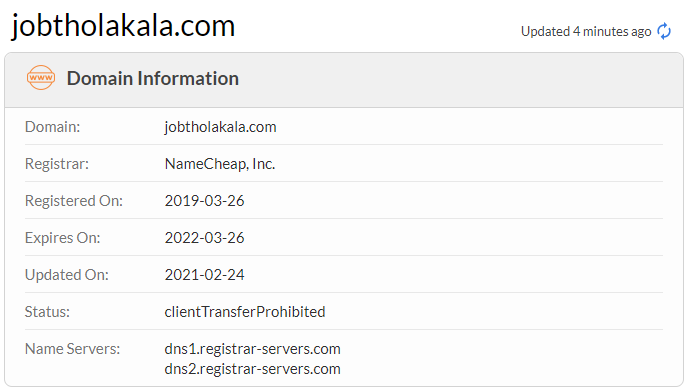Click the updated date 2021-02-24
This screenshot has width=688, height=390.
click(x=204, y=275)
